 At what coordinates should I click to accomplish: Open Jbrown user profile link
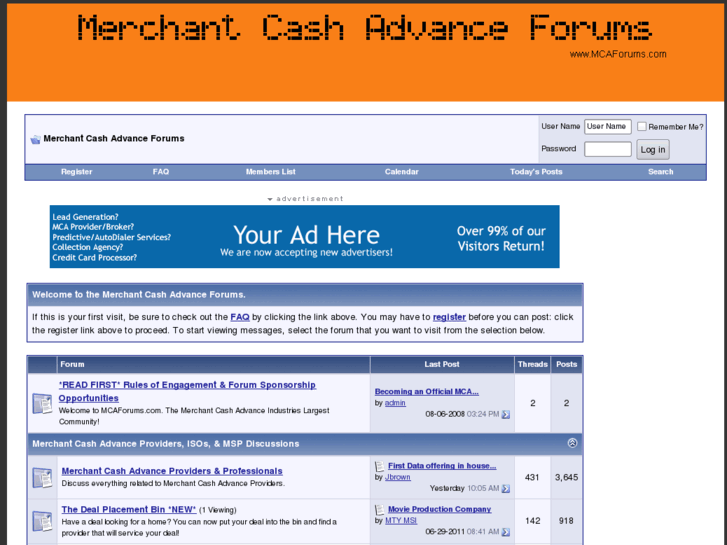(397, 477)
